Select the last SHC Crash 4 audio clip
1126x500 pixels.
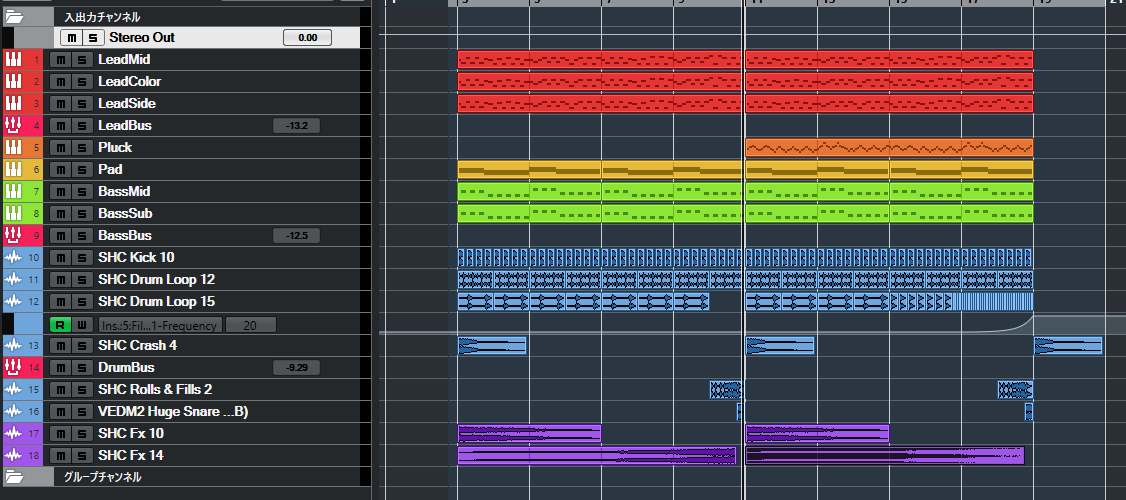point(1068,346)
